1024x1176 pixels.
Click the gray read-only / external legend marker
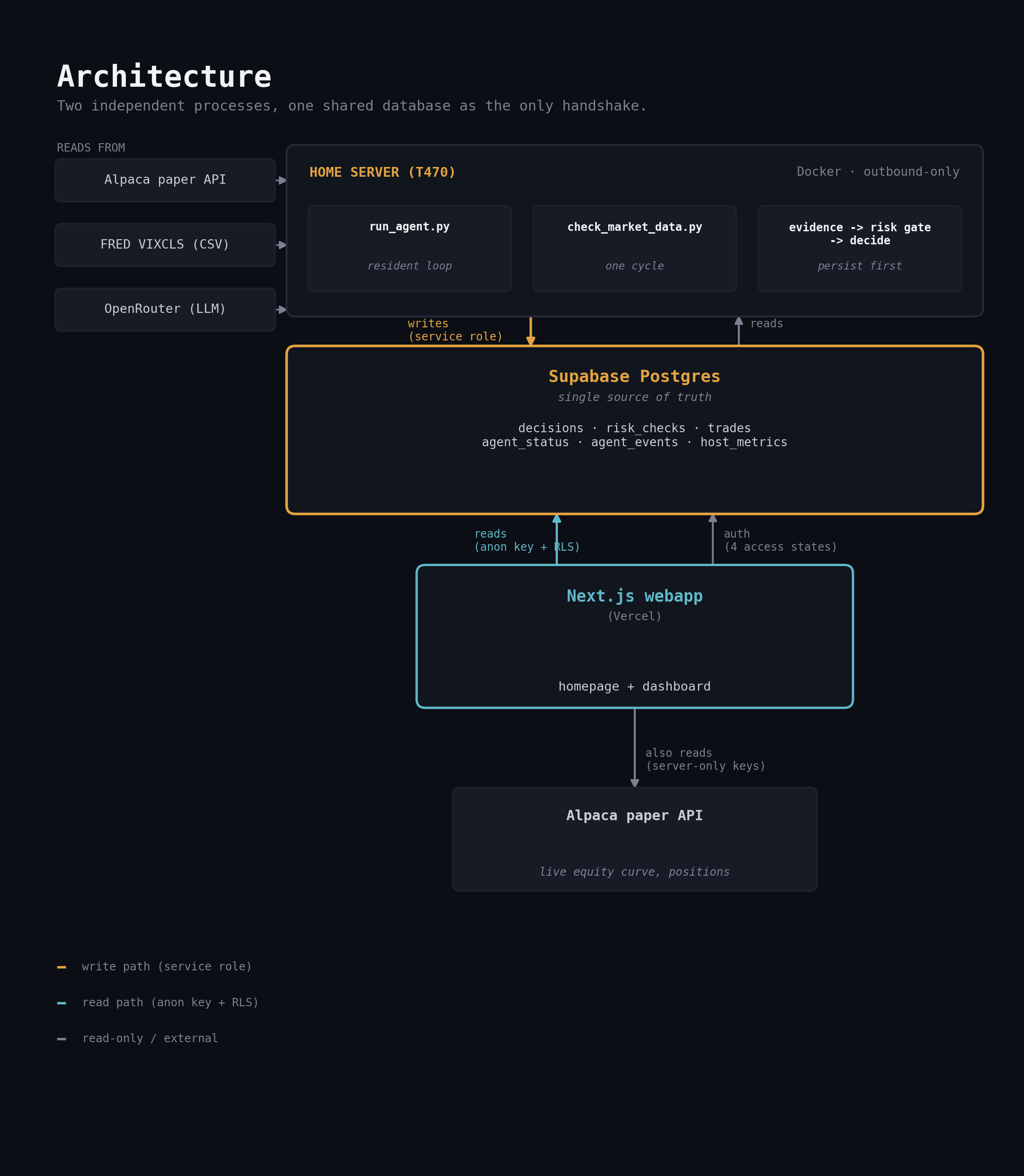(62, 1039)
